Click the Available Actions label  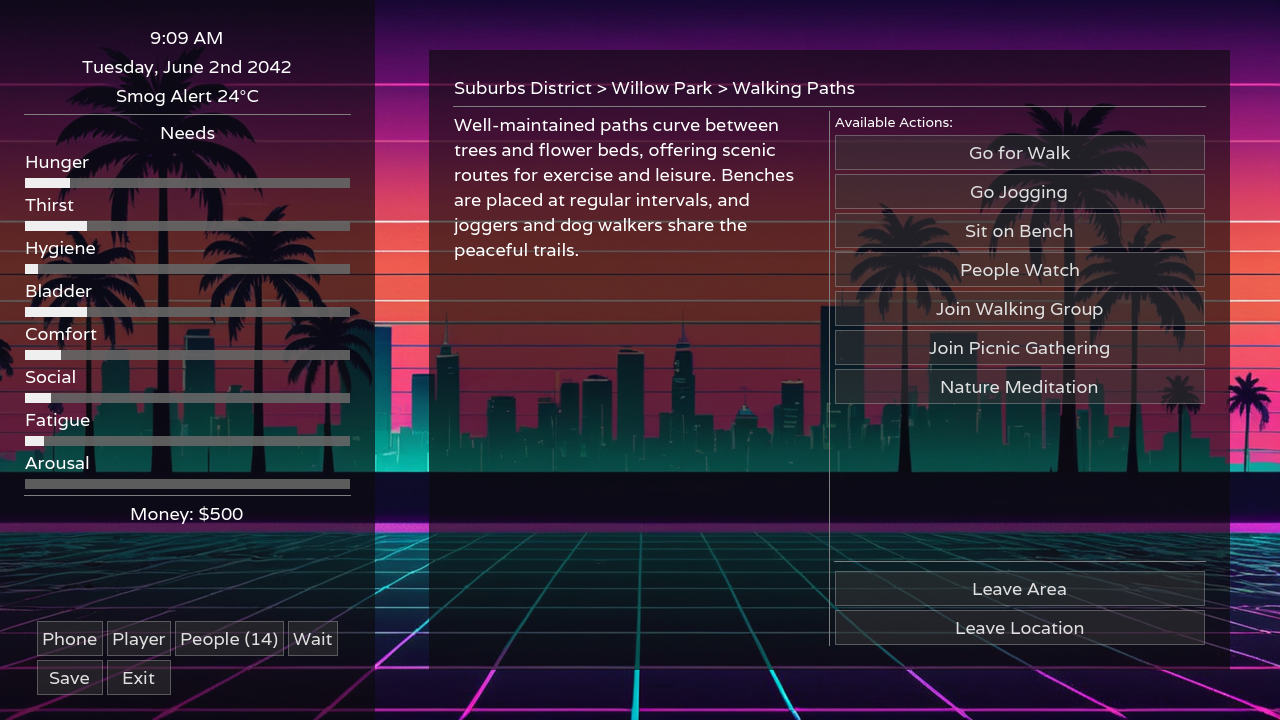[894, 122]
